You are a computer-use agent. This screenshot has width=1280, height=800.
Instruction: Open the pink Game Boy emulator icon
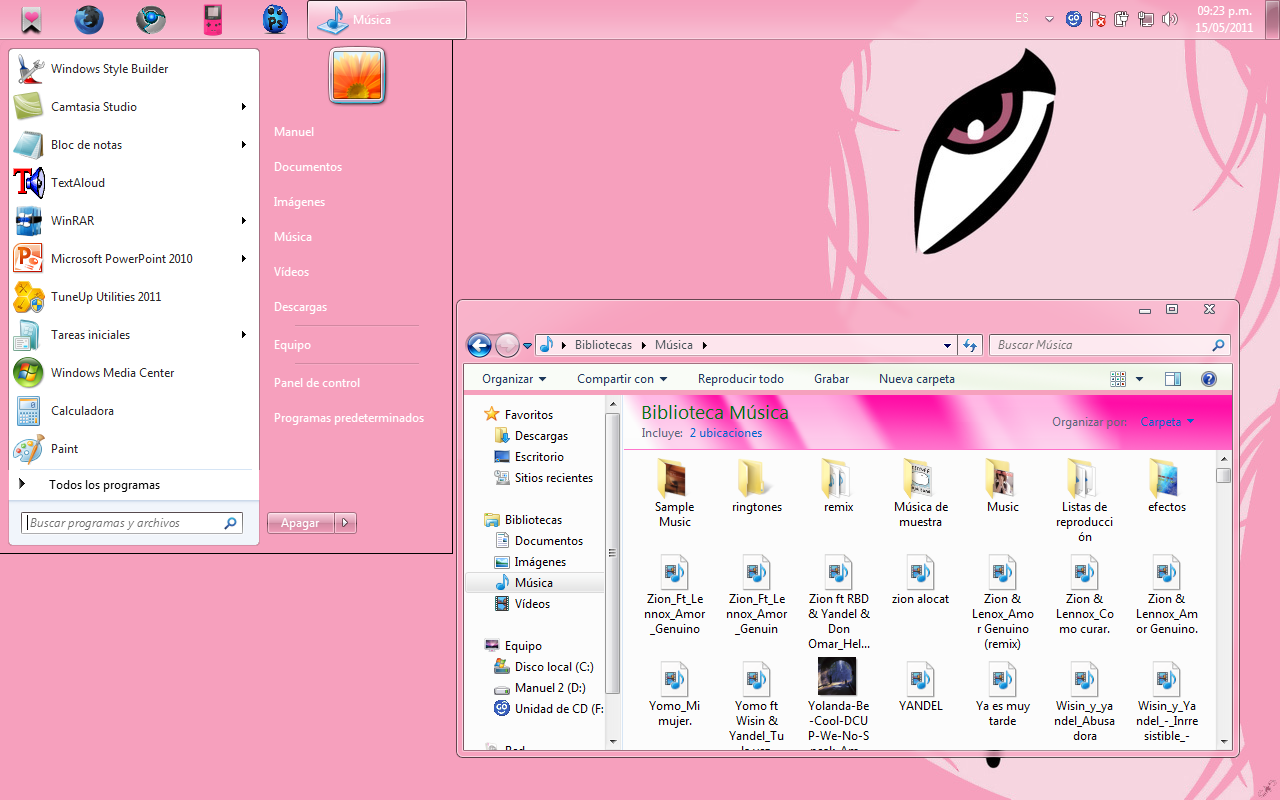[x=213, y=18]
